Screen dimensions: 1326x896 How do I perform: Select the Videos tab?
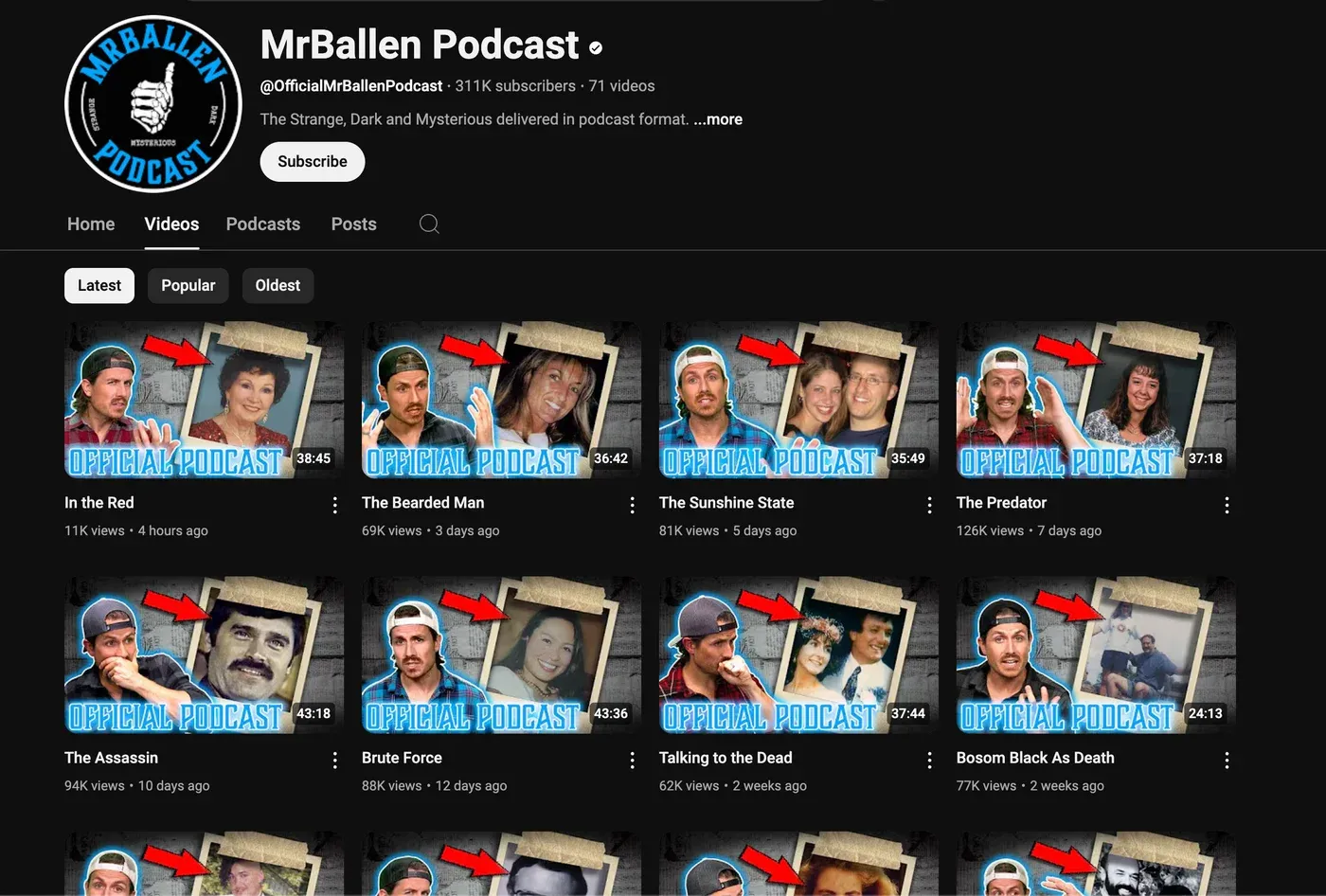pos(171,224)
